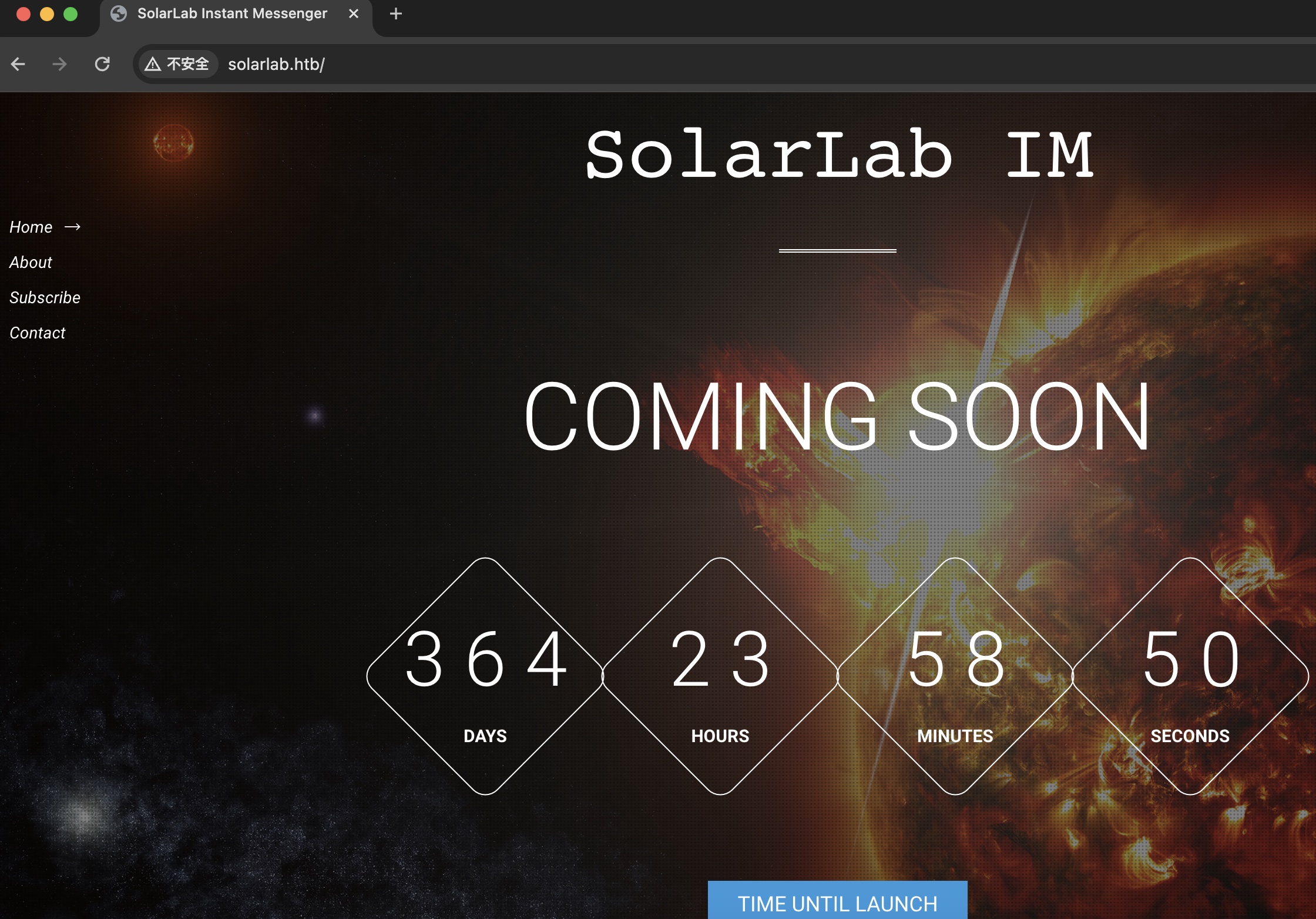Select the SolarLab Instant Messenger tab
The height and width of the screenshot is (919, 1316).
click(x=232, y=14)
